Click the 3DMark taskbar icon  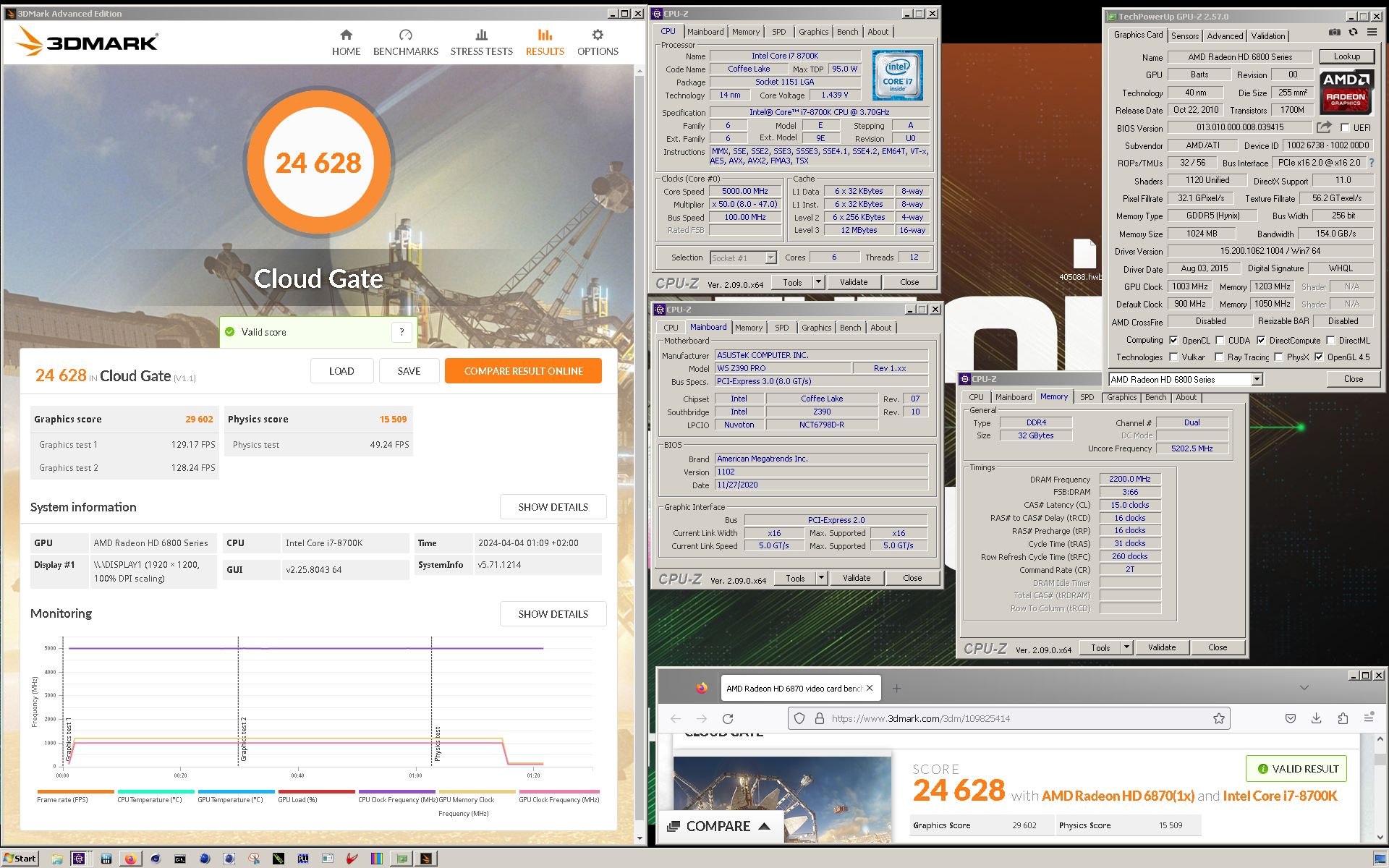coord(426,859)
